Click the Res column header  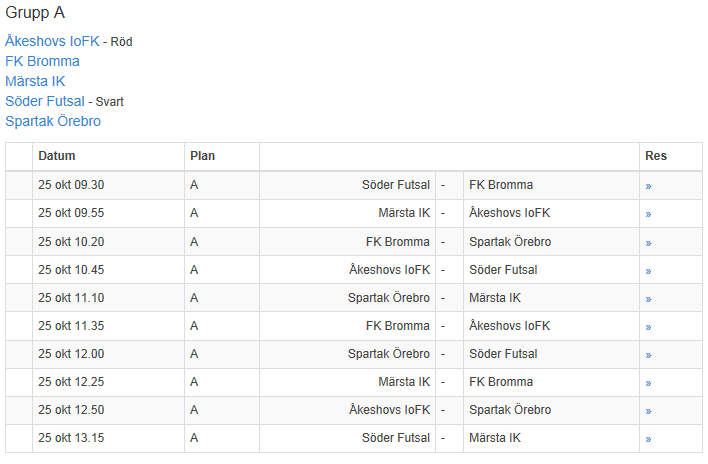pos(656,156)
